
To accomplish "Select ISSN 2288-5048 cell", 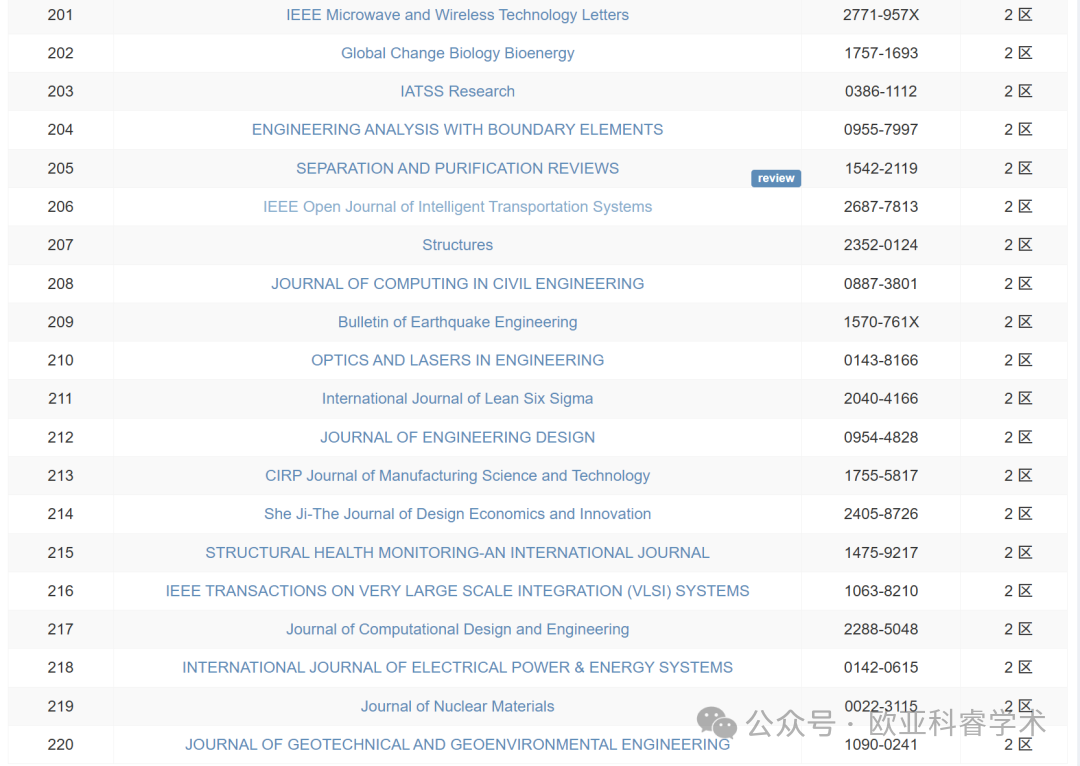I will [x=881, y=629].
